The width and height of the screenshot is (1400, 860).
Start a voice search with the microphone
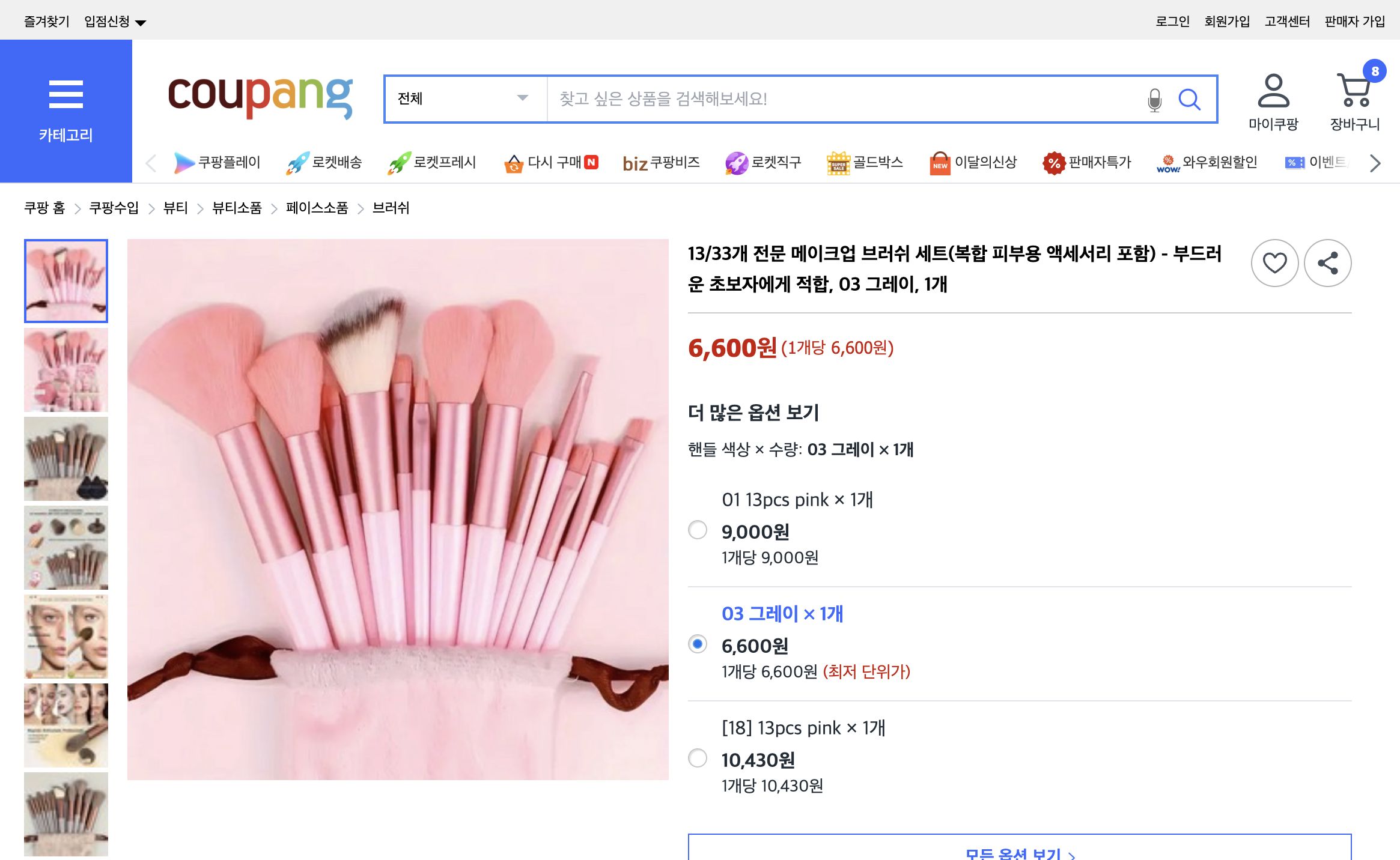click(1152, 99)
